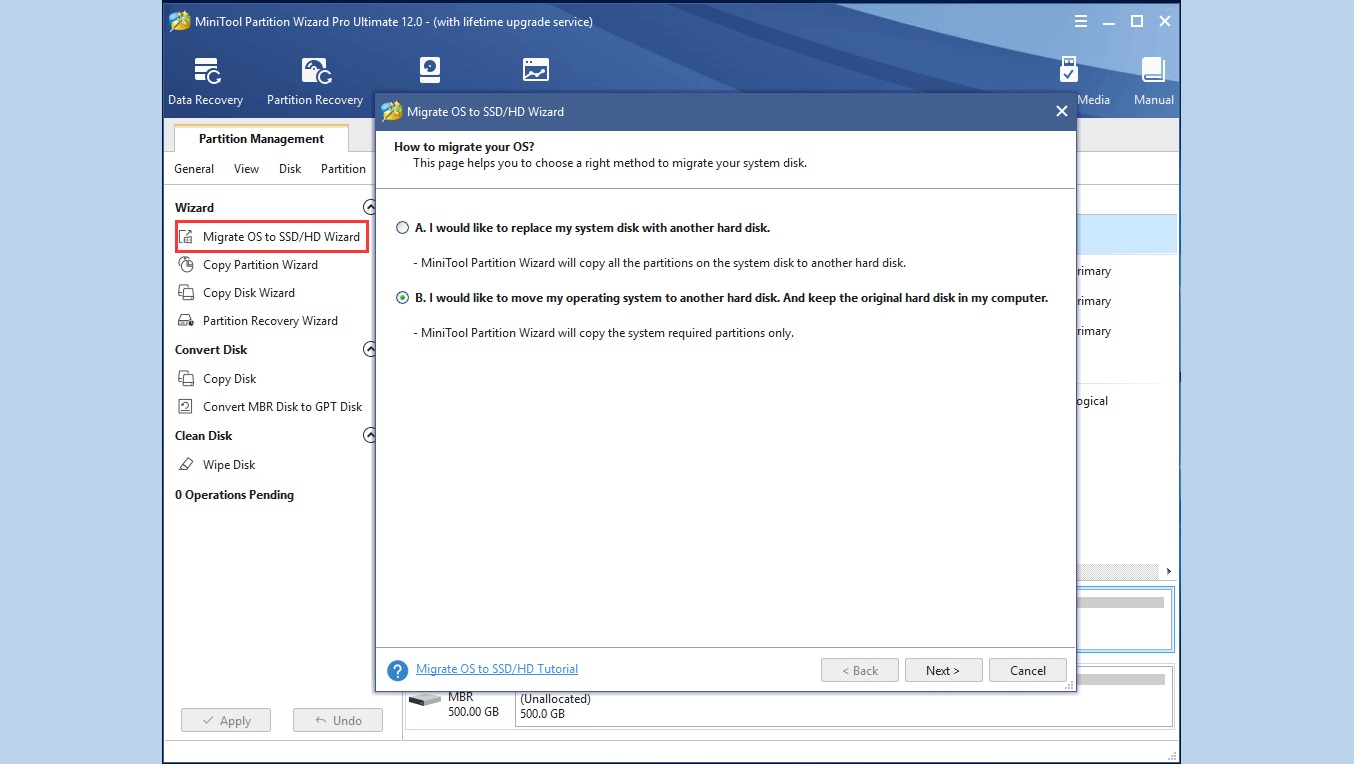Maximize the MiniTool main window

pos(1137,21)
